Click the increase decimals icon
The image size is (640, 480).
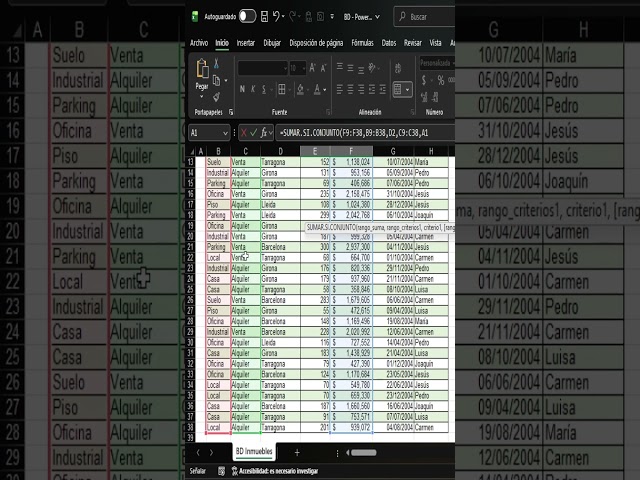pyautogui.click(x=424, y=97)
